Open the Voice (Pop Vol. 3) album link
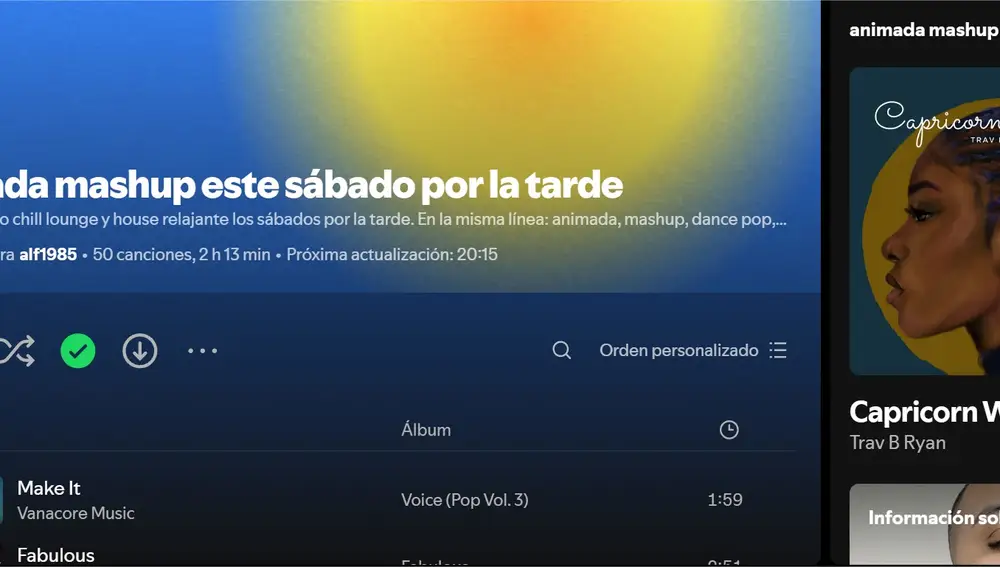The image size is (1000, 567). pyautogui.click(x=465, y=499)
